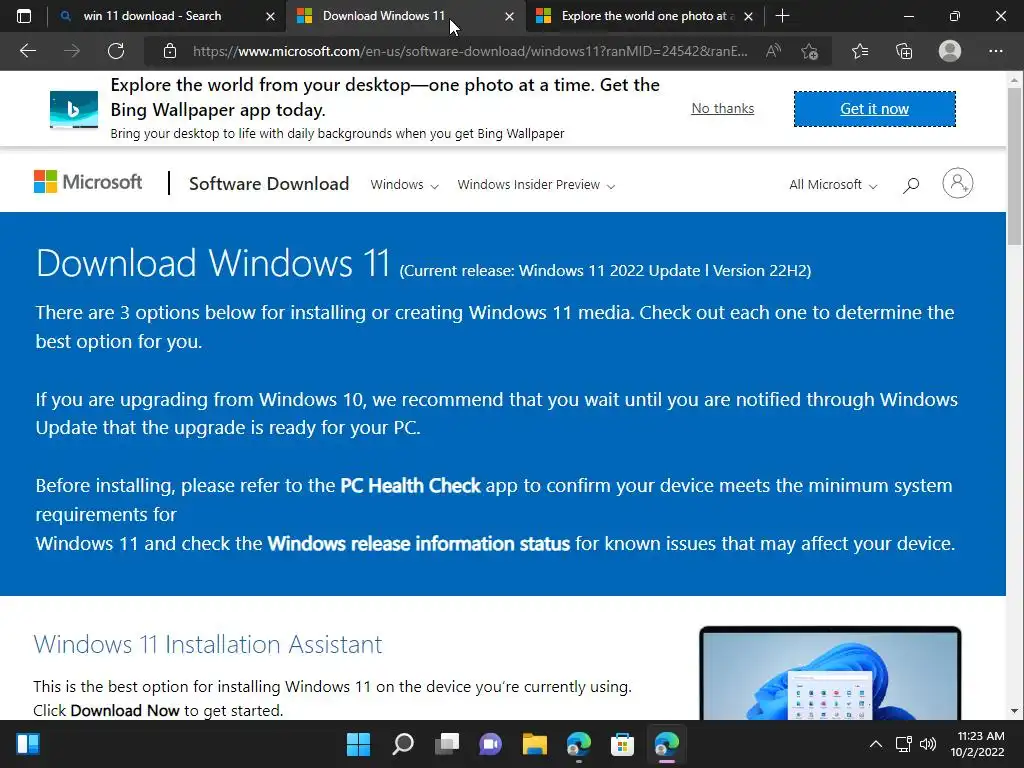Viewport: 1024px width, 768px height.
Task: Open Task View on the taskbar
Action: [447, 744]
